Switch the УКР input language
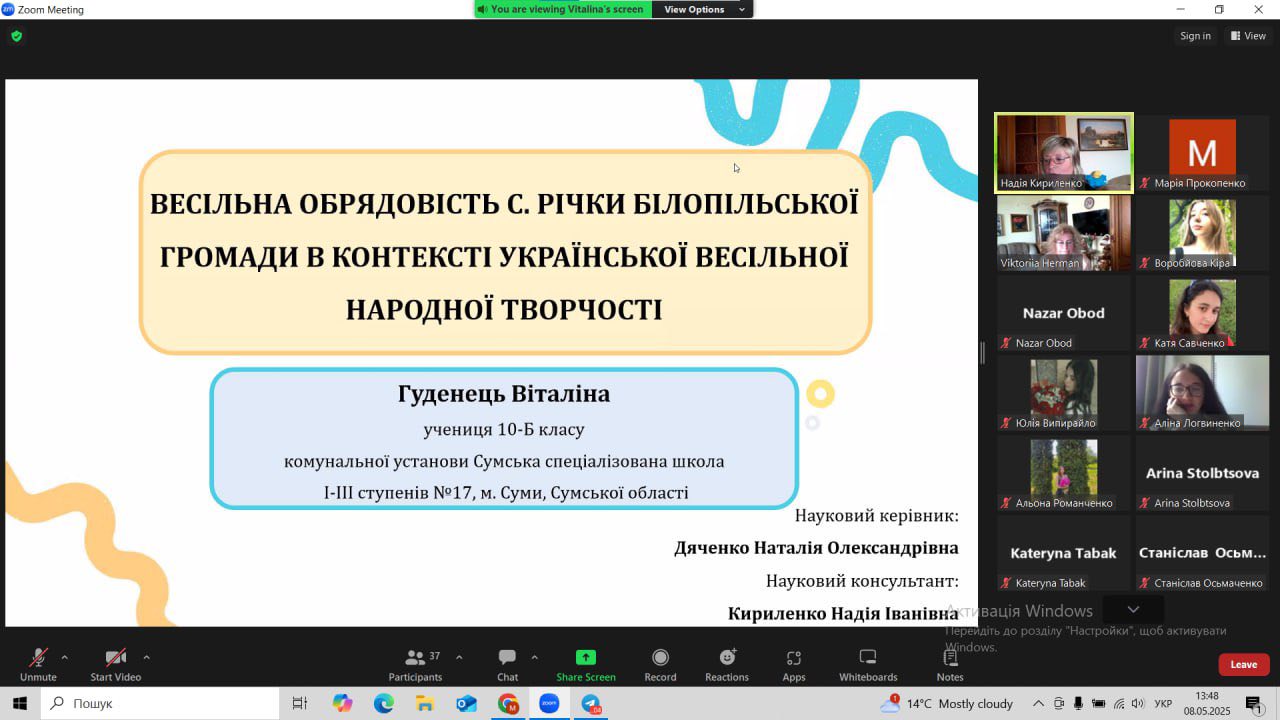1280x720 pixels. [1163, 704]
